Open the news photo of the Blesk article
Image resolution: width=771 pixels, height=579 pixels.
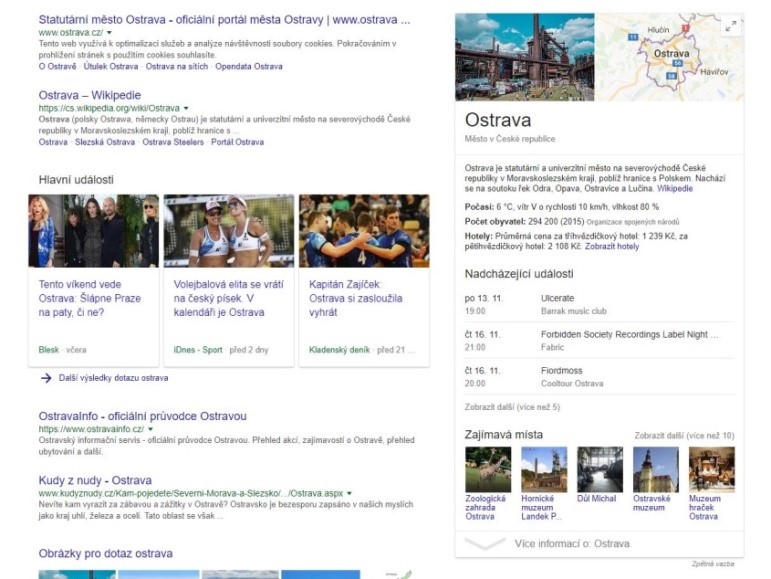(x=93, y=231)
